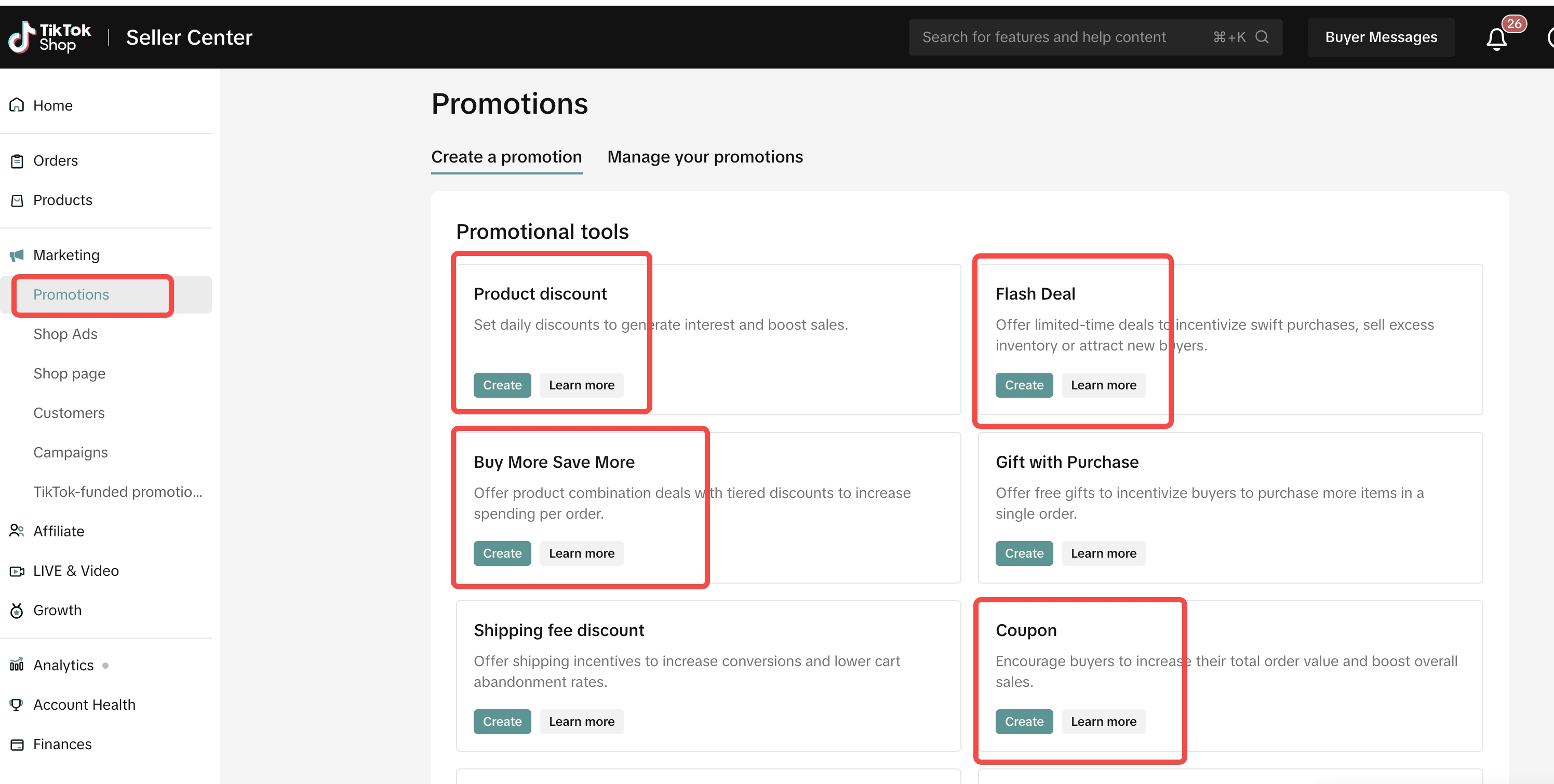The image size is (1554, 784).
Task: Click the Account Health trophy icon
Action: [x=17, y=705]
